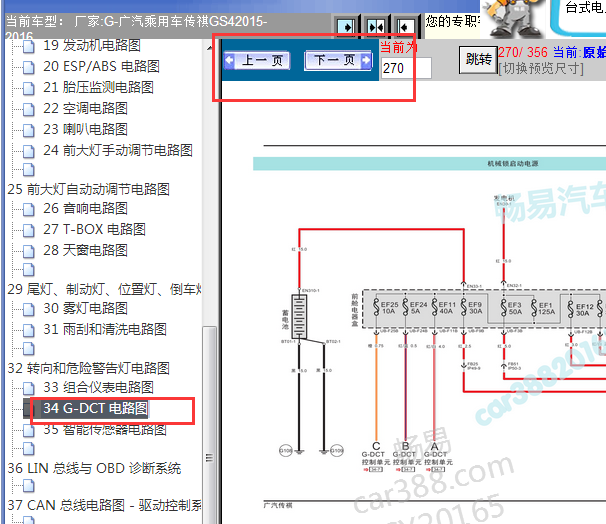Open tree item 26 音响电路图
The height and width of the screenshot is (524, 606).
(85, 208)
